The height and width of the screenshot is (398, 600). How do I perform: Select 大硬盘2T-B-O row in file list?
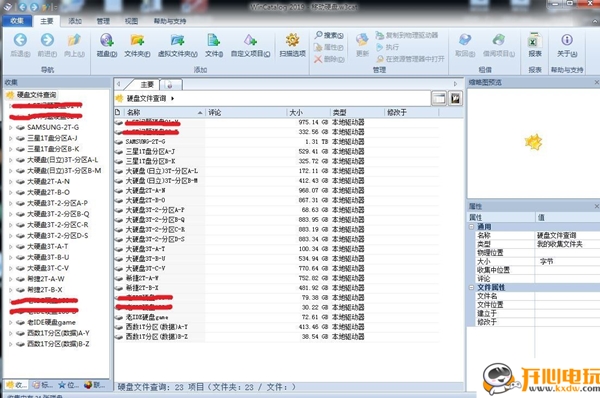pyautogui.click(x=277, y=200)
